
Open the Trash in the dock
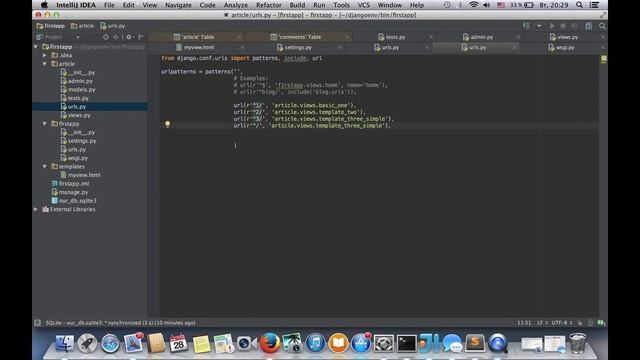coord(578,343)
